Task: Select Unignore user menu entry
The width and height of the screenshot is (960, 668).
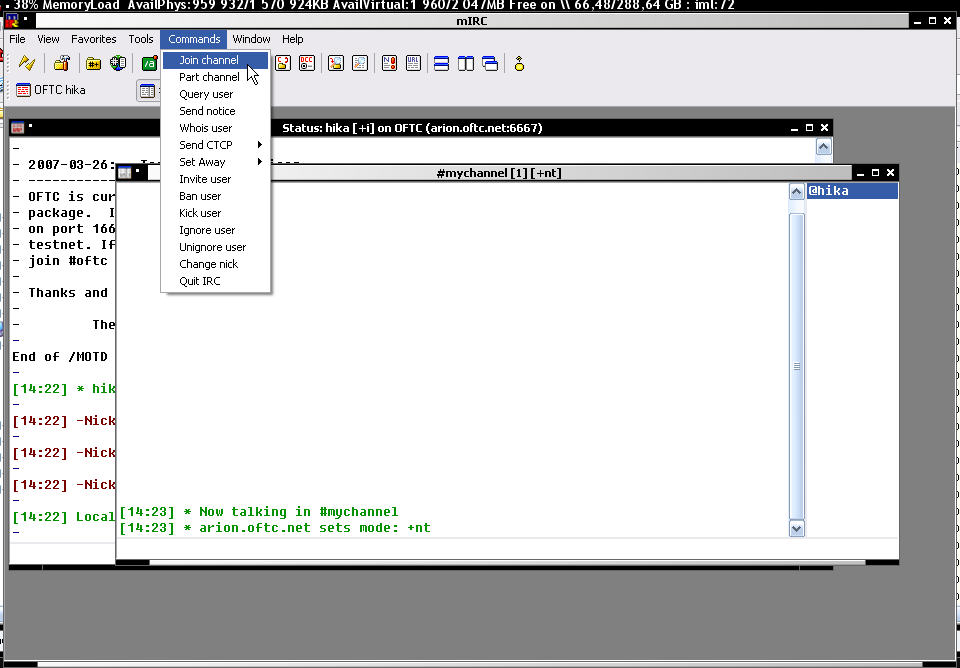Action: coord(215,247)
